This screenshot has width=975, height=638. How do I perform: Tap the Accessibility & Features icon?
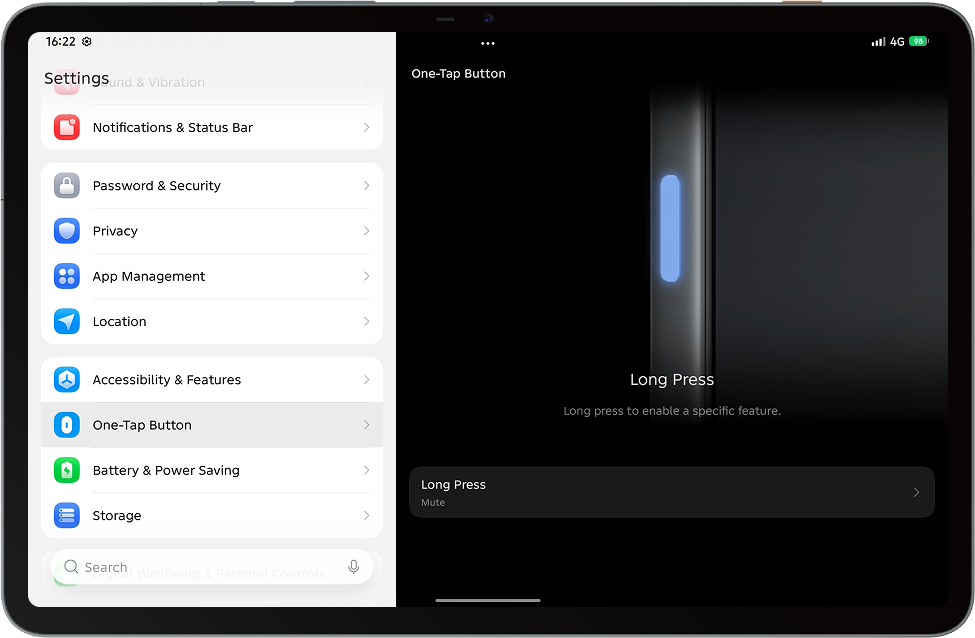tap(67, 379)
